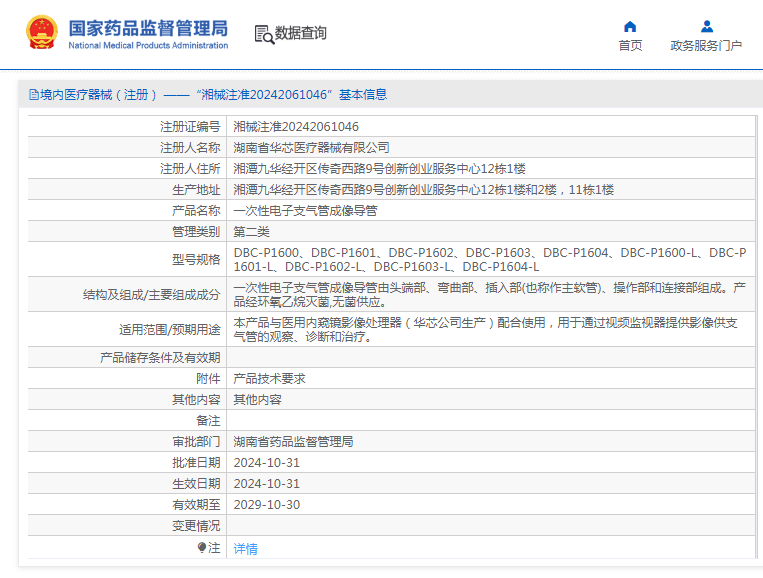Click the 审批部门 row label
The height and width of the screenshot is (578, 763).
(196, 442)
